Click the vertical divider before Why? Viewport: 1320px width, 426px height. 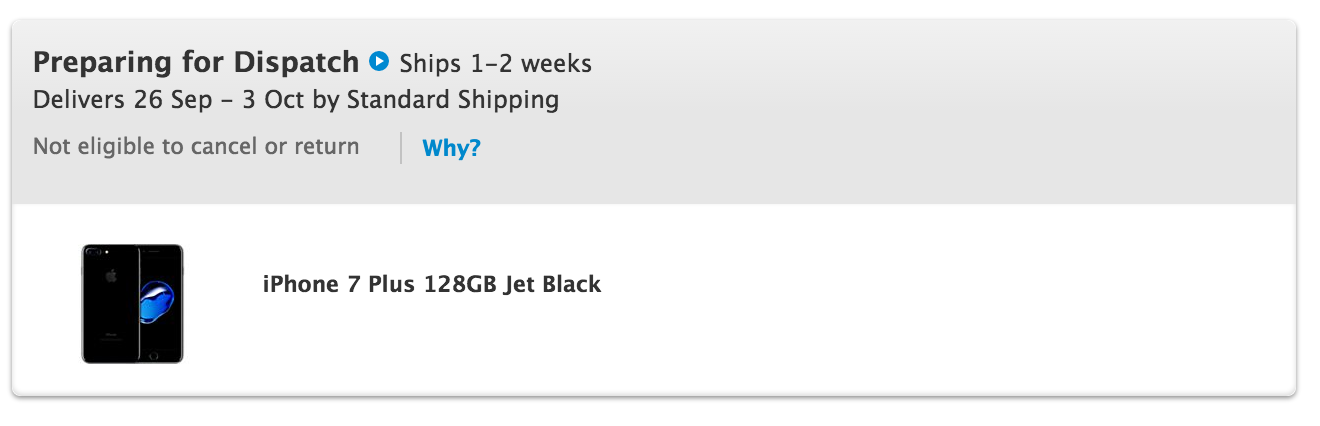401,148
